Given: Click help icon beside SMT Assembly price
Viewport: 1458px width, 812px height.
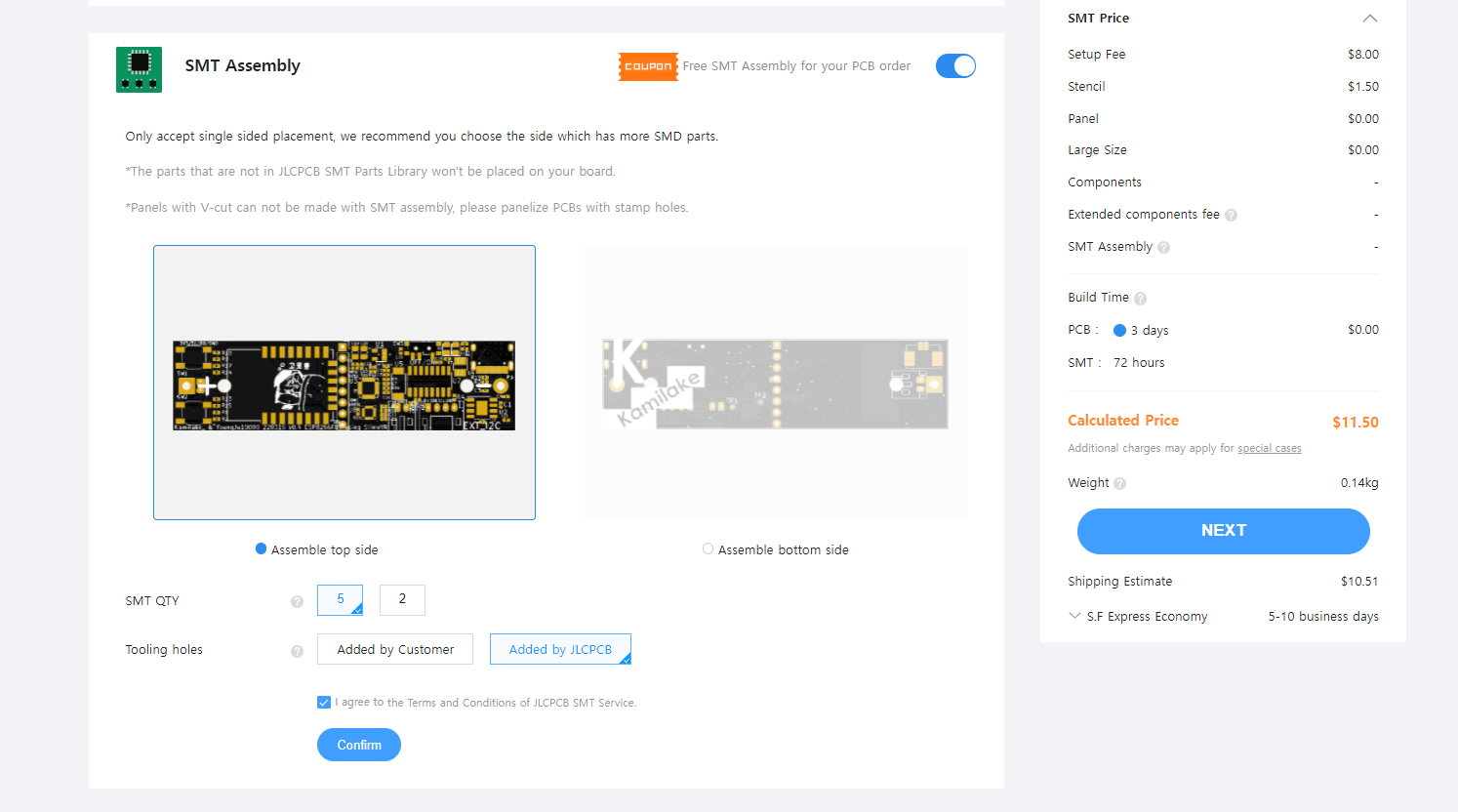Looking at the screenshot, I should pyautogui.click(x=1163, y=248).
